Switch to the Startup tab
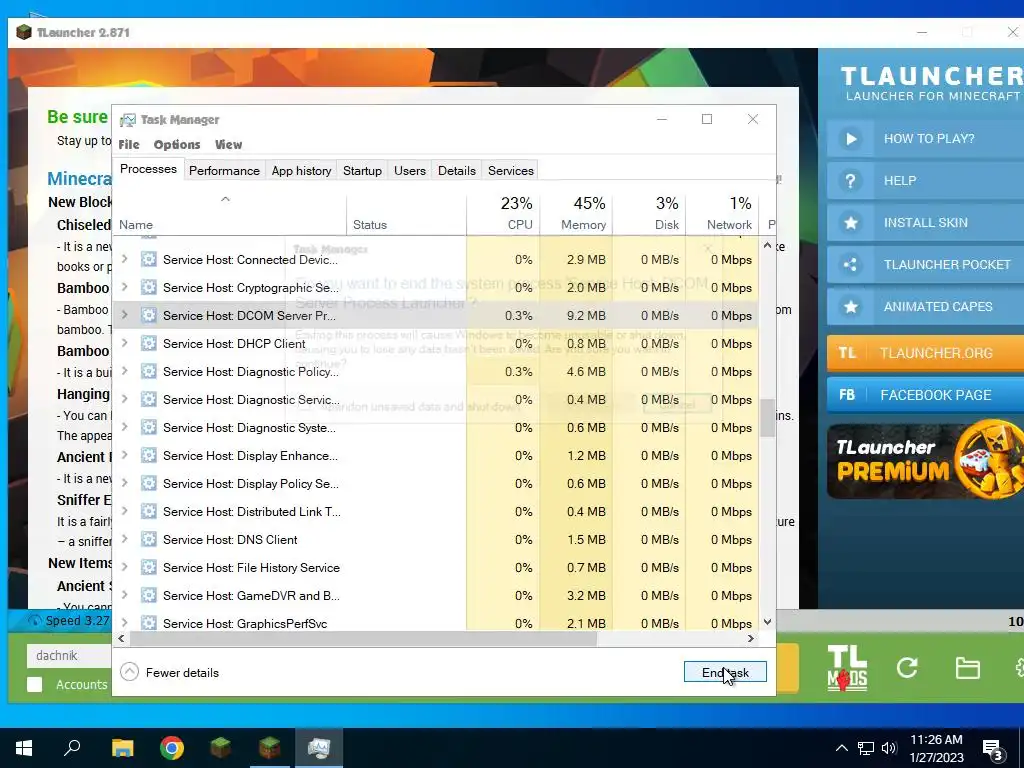This screenshot has width=1024, height=768. tap(362, 170)
